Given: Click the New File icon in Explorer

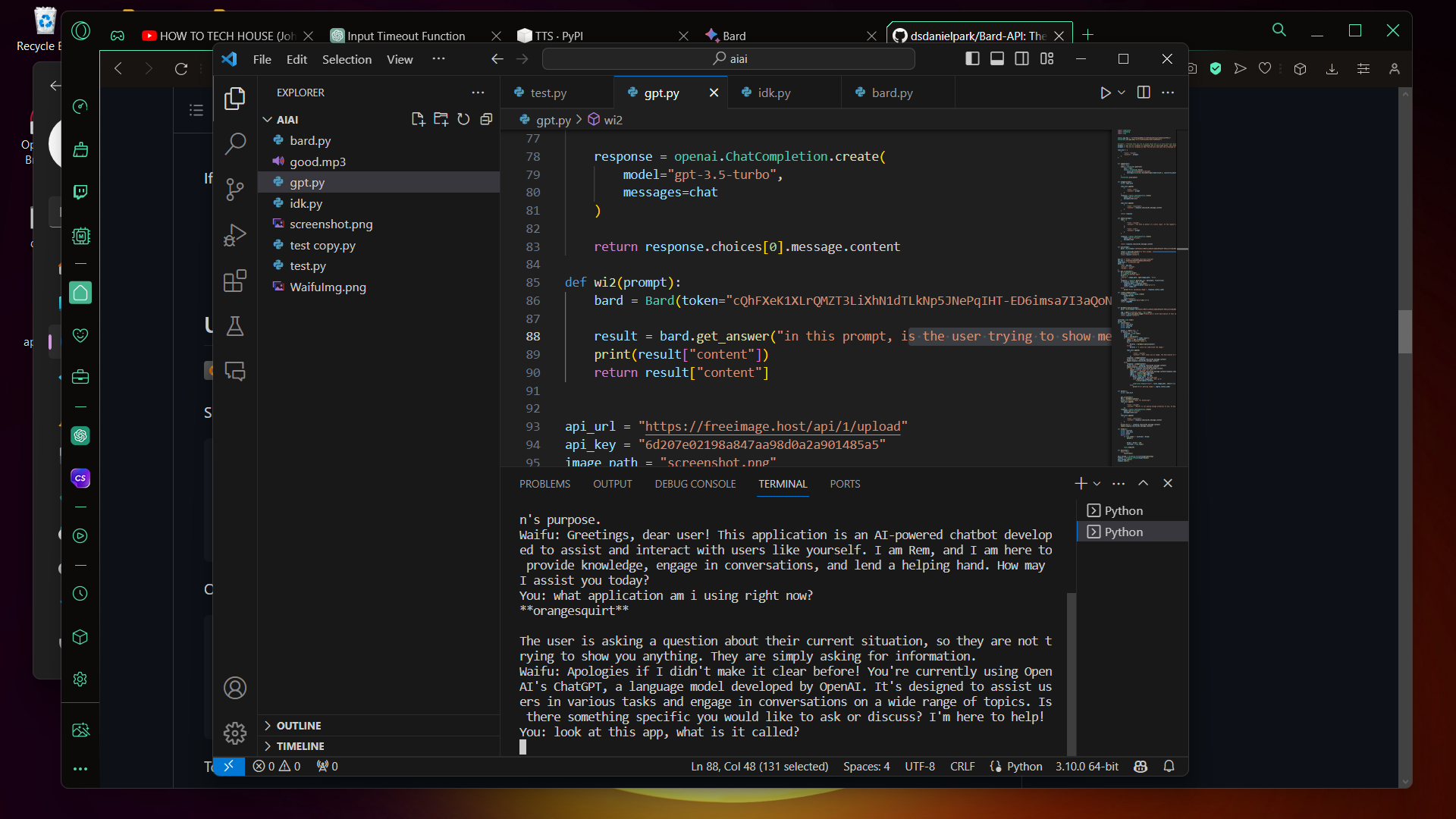Looking at the screenshot, I should click(418, 119).
